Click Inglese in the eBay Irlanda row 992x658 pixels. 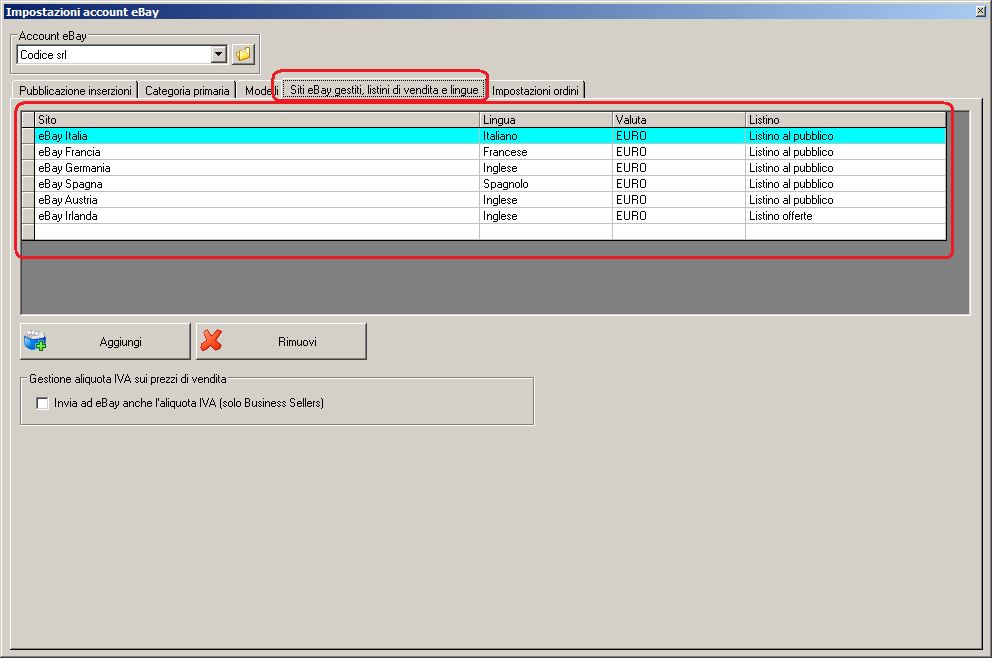coord(546,216)
